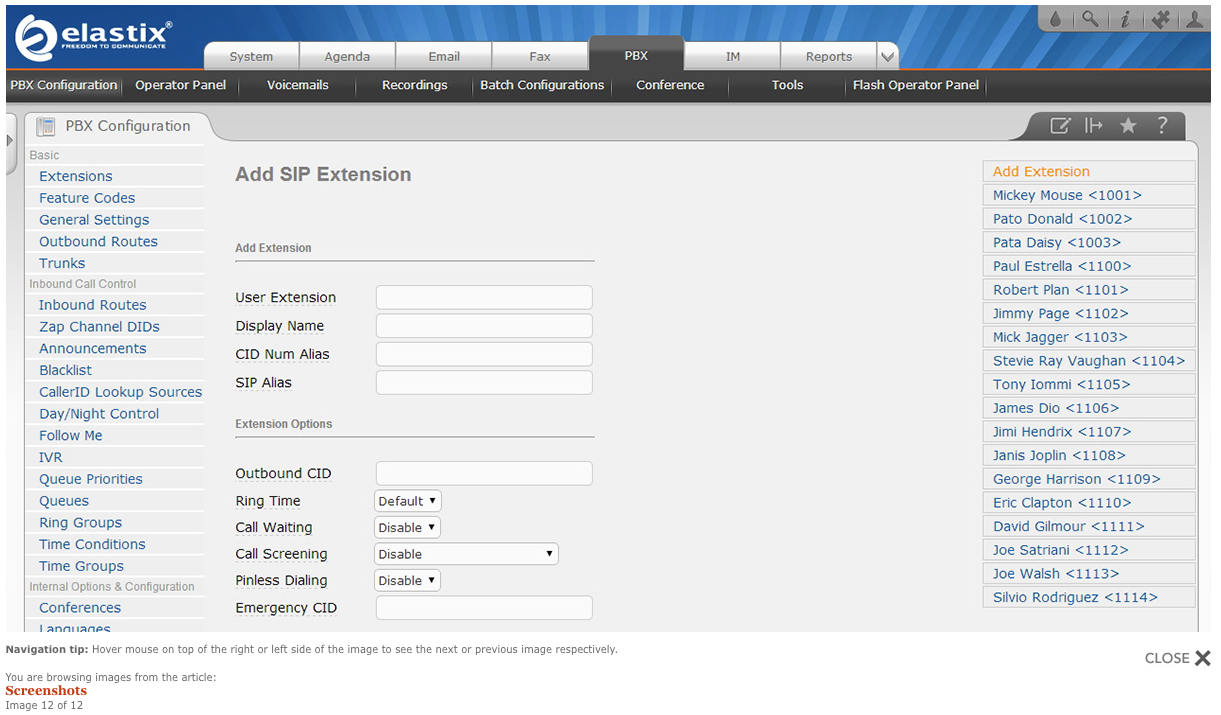Open the search magnifier icon
1221x715 pixels.
click(1091, 18)
